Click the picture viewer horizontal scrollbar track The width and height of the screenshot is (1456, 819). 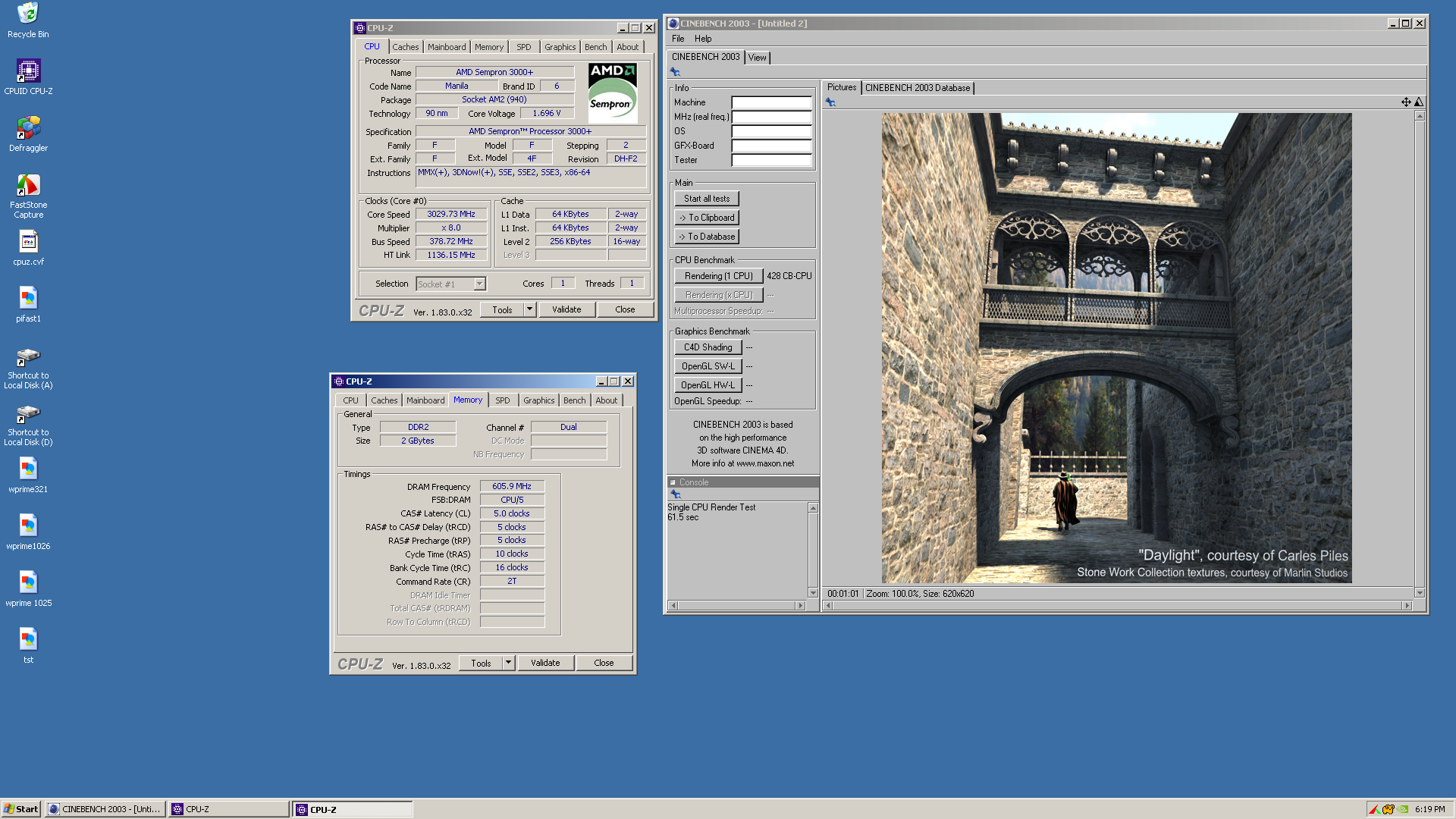click(1118, 605)
